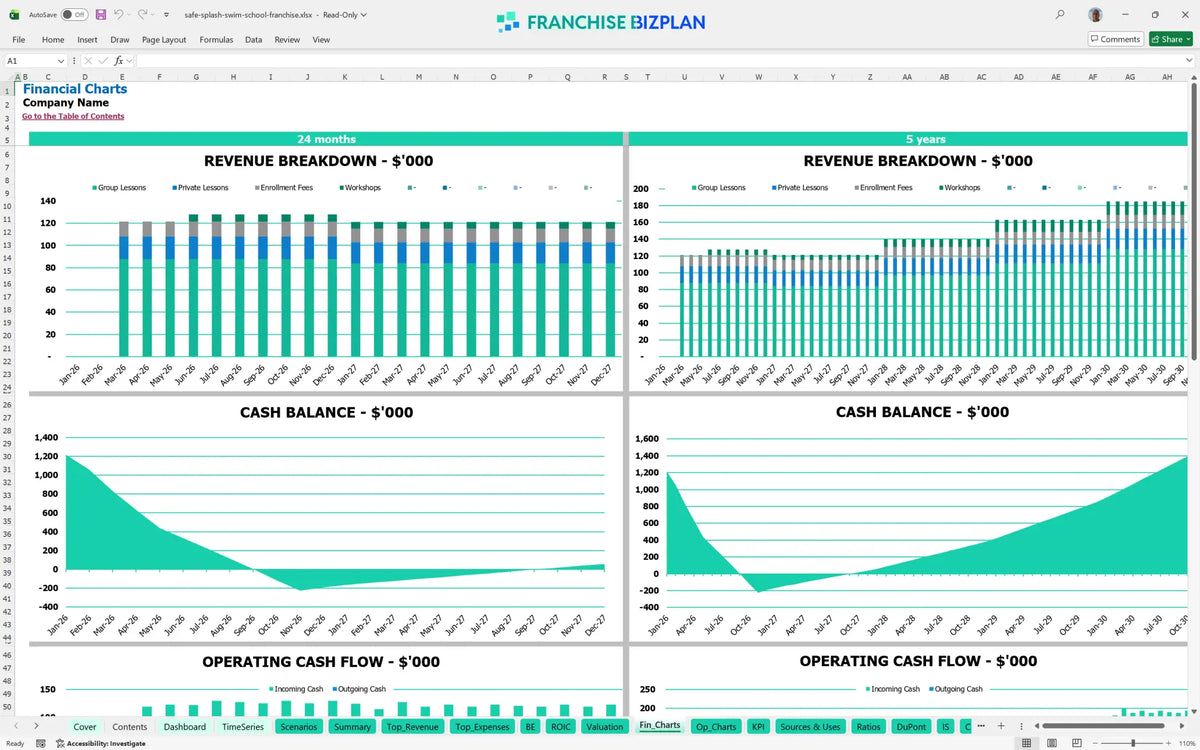The width and height of the screenshot is (1200, 750).
Task: Click the Cancel X icon in formula bar
Action: [x=89, y=61]
